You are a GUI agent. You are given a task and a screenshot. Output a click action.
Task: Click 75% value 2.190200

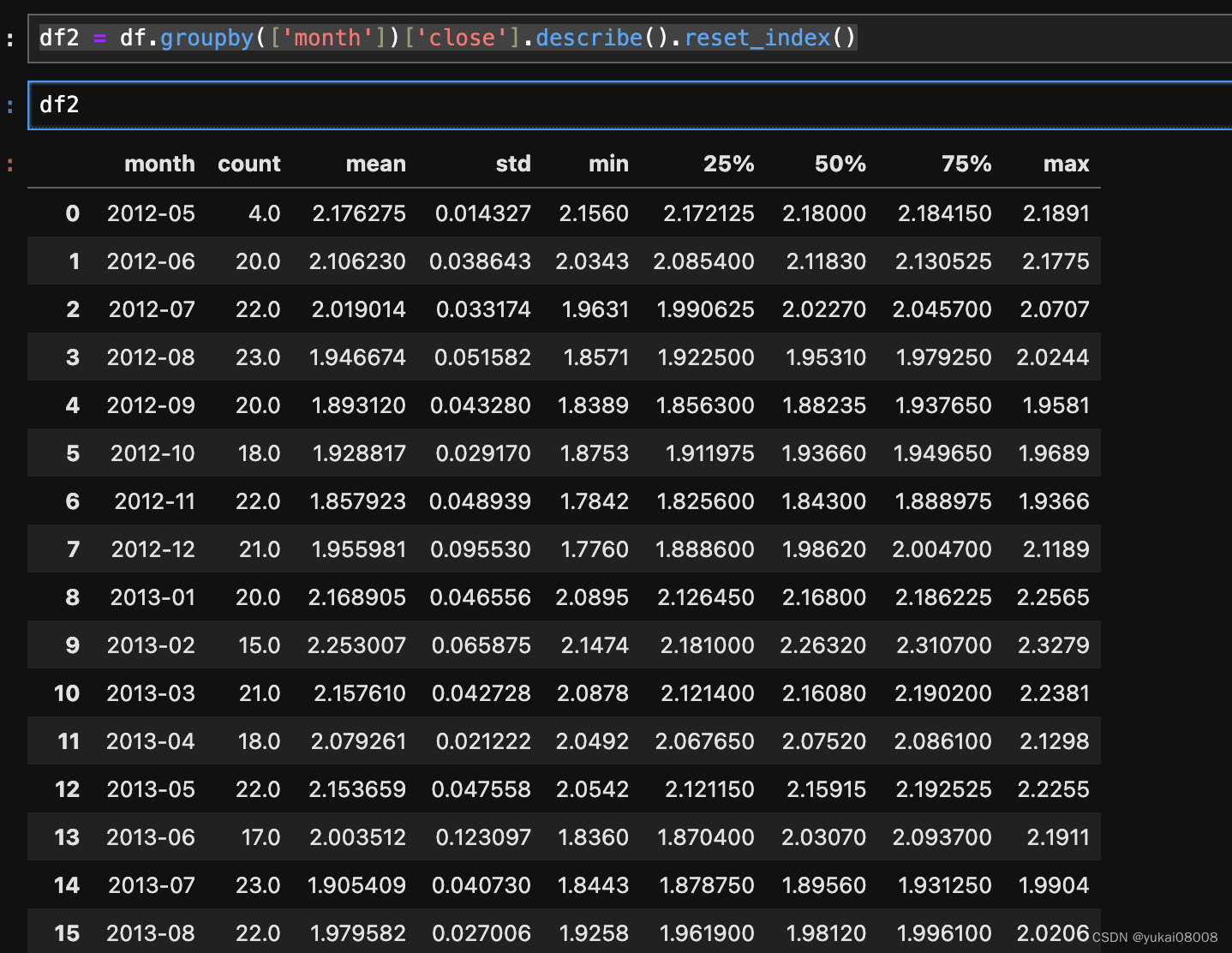pos(943,693)
